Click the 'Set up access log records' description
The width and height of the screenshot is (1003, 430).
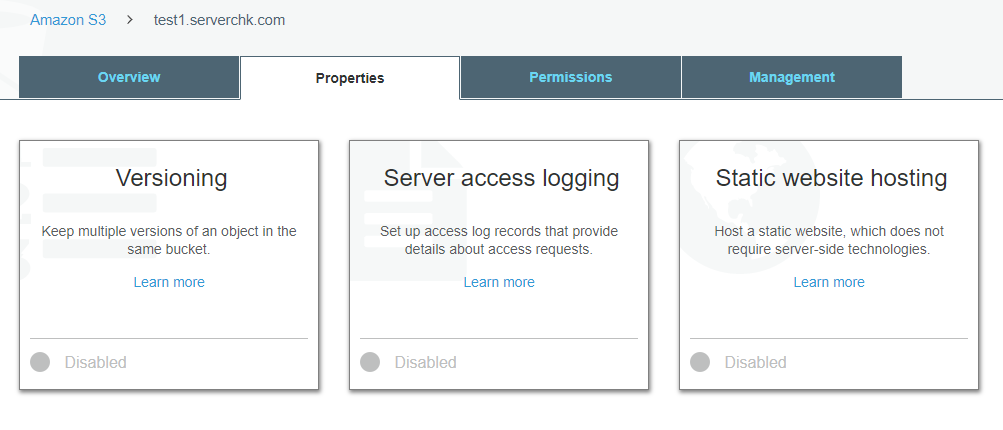point(499,240)
